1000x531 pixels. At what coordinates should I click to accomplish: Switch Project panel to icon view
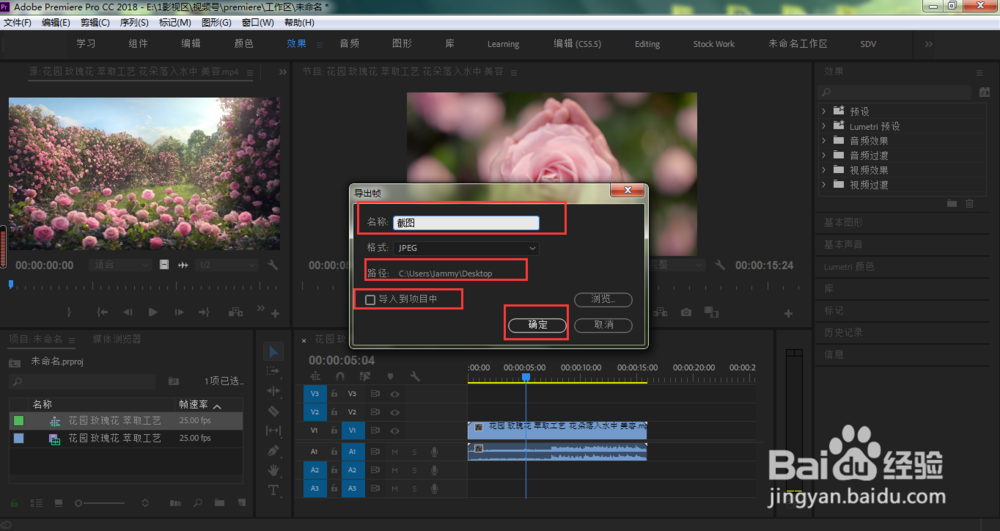pyautogui.click(x=59, y=503)
